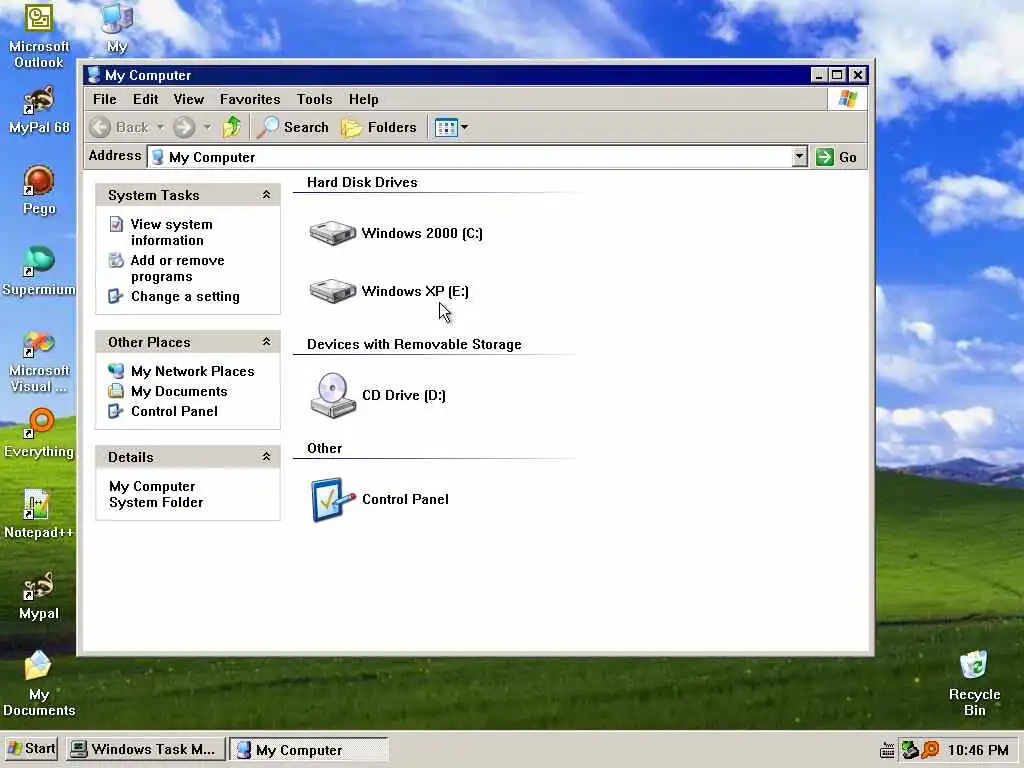Click the Go button beside address bar
Image resolution: width=1024 pixels, height=768 pixels.
pos(837,157)
